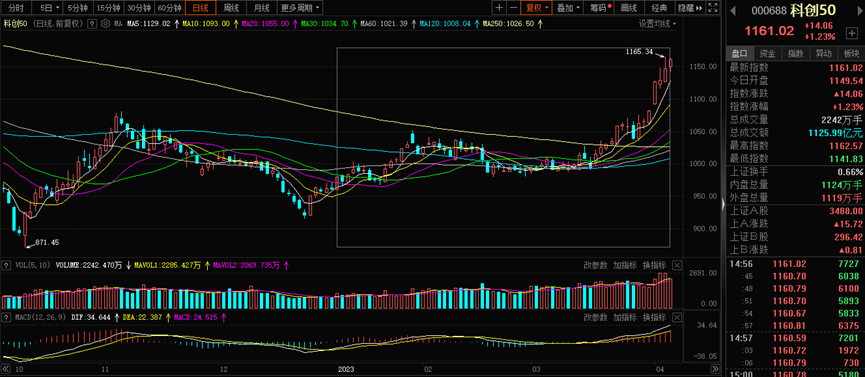
Task: Toggle 隐藏 to hide side panel
Action: pos(690,8)
